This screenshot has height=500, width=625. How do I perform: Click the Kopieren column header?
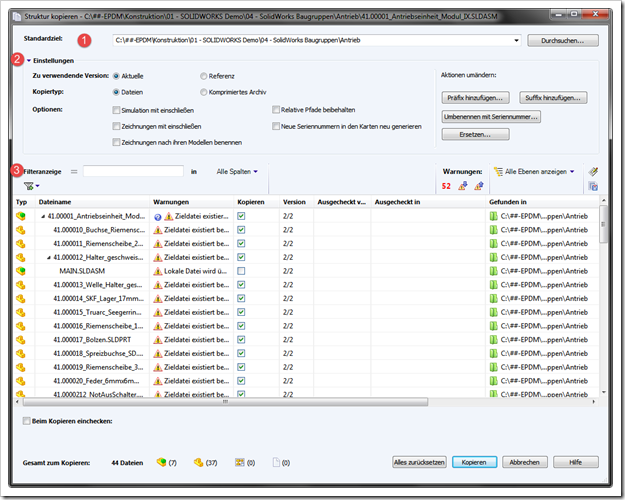256,202
